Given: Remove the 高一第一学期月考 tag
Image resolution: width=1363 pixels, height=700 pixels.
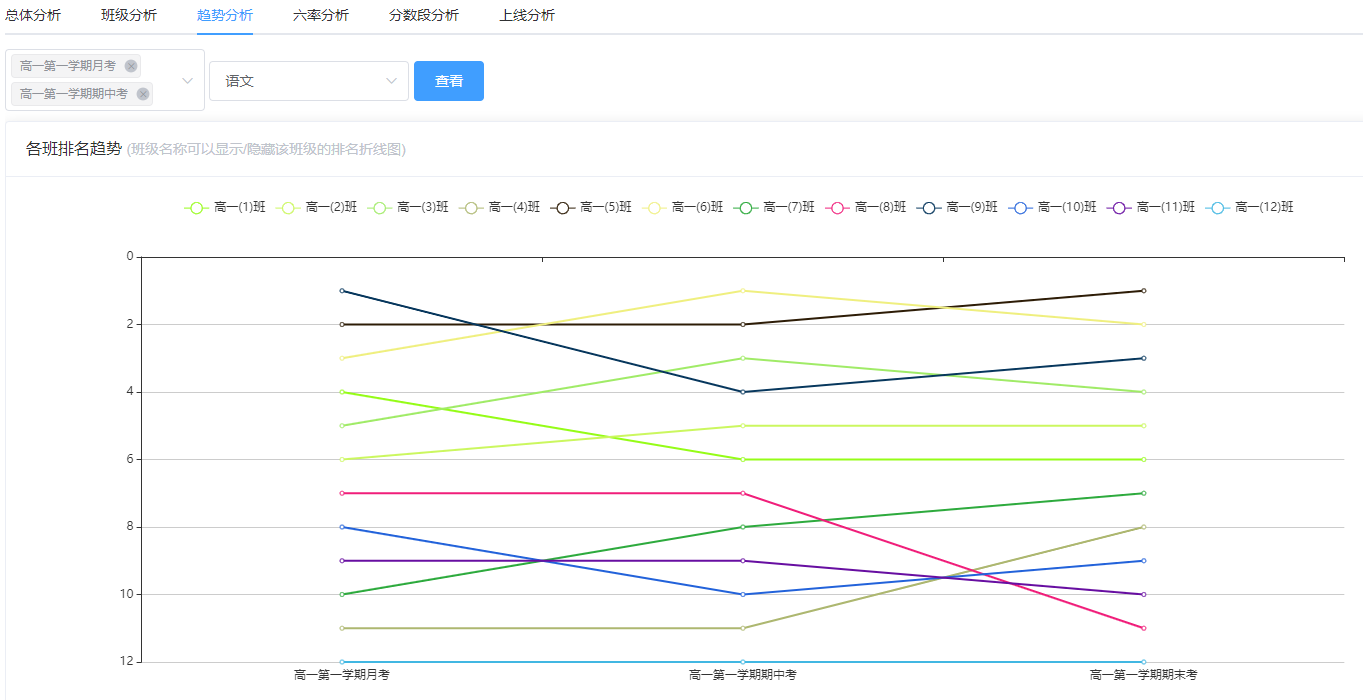Looking at the screenshot, I should tap(131, 66).
